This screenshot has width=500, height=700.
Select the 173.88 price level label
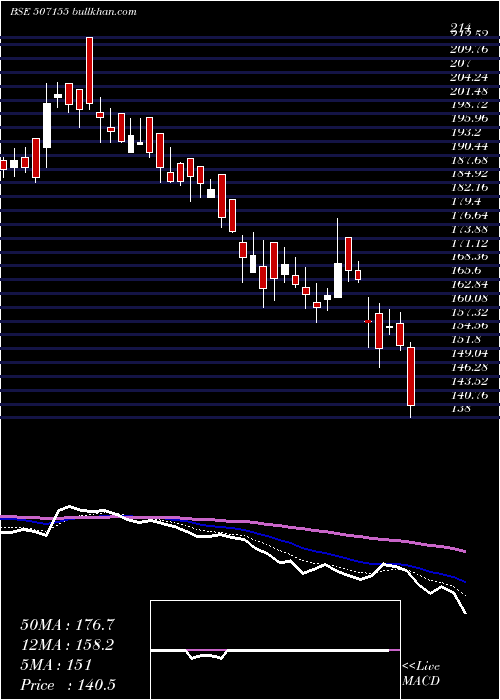tap(468, 229)
